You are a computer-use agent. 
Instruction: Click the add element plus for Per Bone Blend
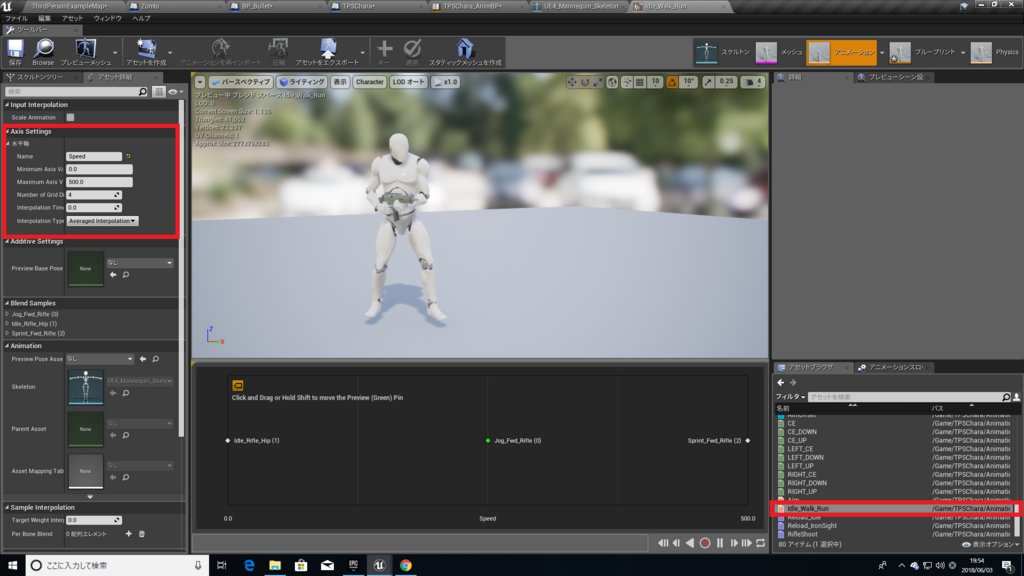[x=129, y=534]
